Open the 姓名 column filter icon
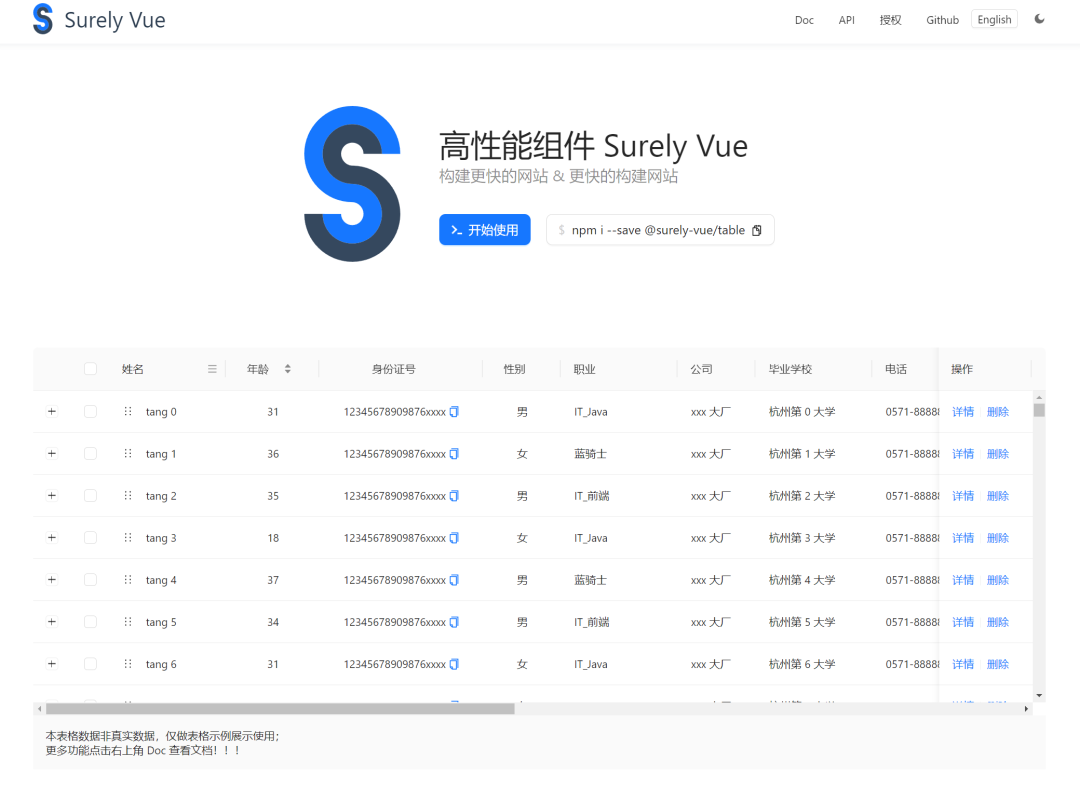Image resolution: width=1080 pixels, height=787 pixels. click(x=212, y=368)
